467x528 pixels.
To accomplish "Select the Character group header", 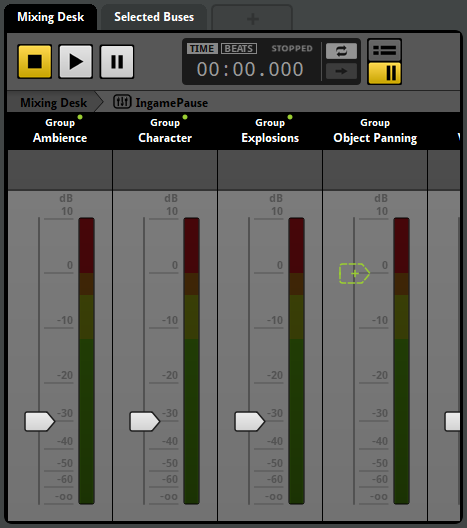I will pyautogui.click(x=165, y=131).
